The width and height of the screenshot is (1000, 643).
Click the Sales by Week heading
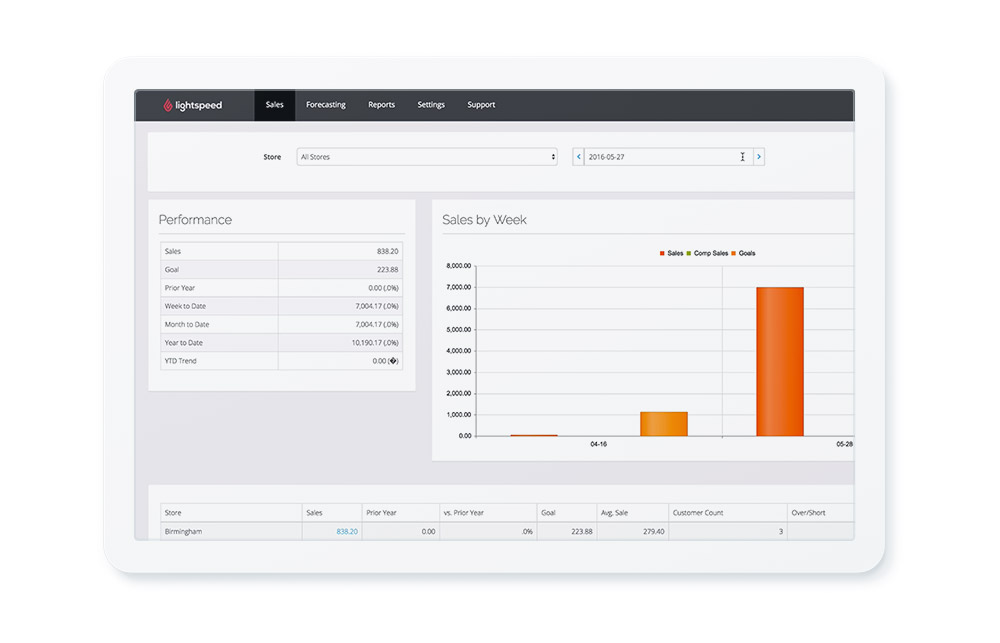484,220
